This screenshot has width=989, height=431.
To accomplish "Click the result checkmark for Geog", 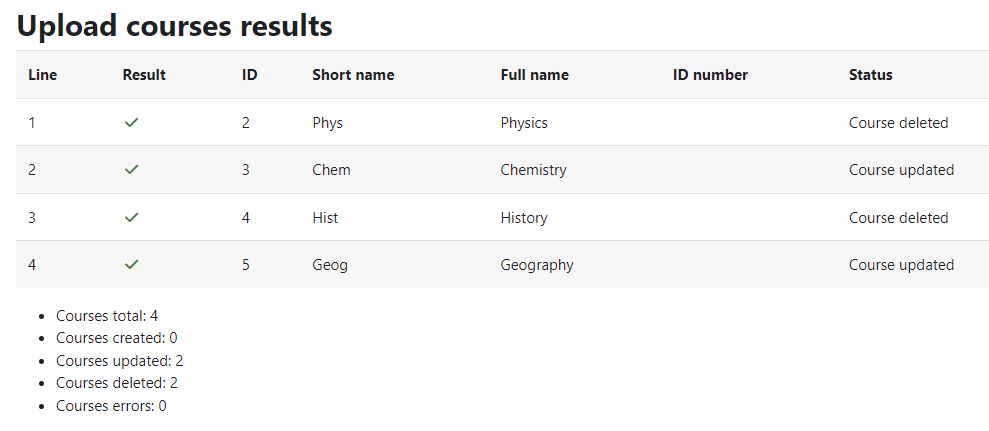I will pyautogui.click(x=131, y=264).
